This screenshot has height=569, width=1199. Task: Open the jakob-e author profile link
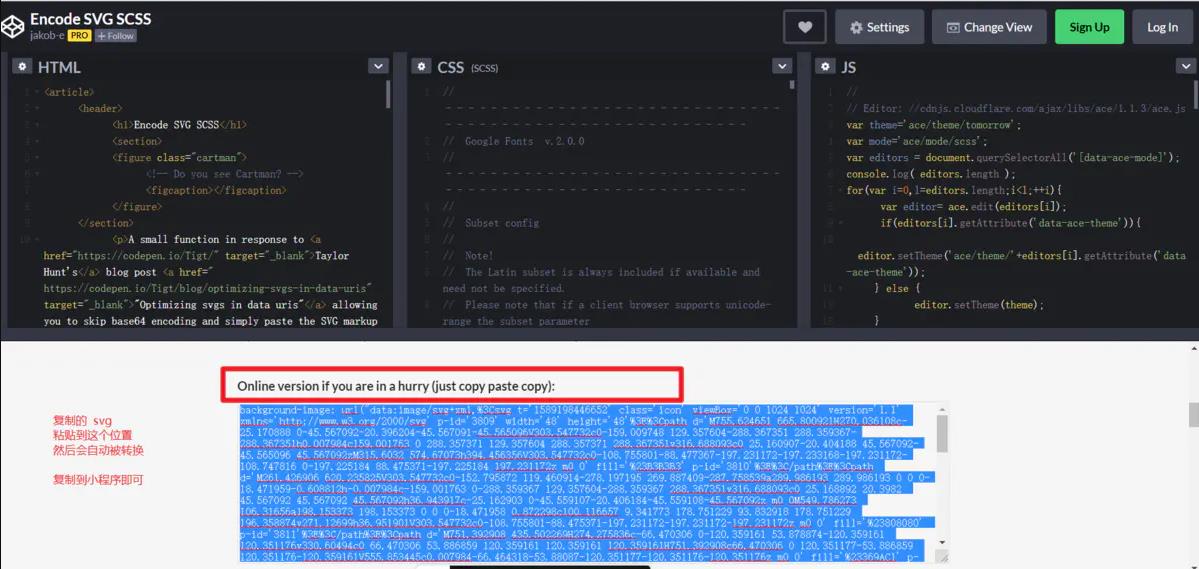pyautogui.click(x=47, y=36)
